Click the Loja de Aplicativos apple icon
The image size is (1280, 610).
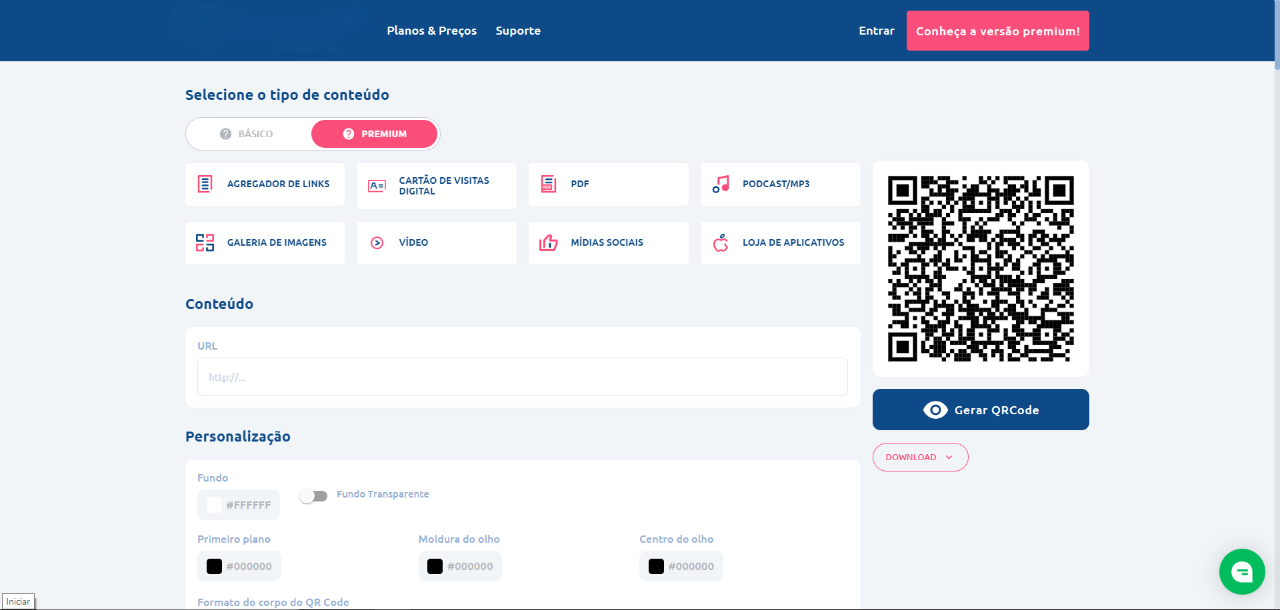721,242
